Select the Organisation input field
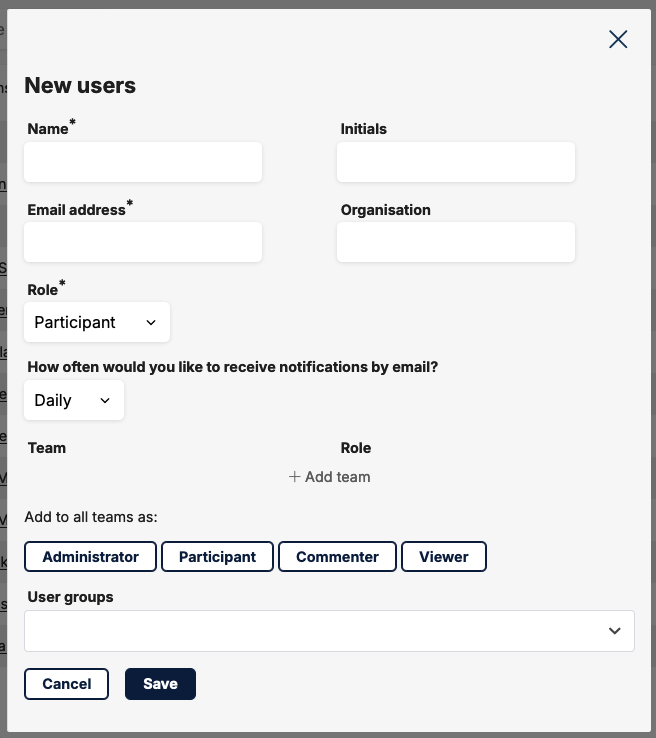The width and height of the screenshot is (656, 738). click(x=456, y=242)
